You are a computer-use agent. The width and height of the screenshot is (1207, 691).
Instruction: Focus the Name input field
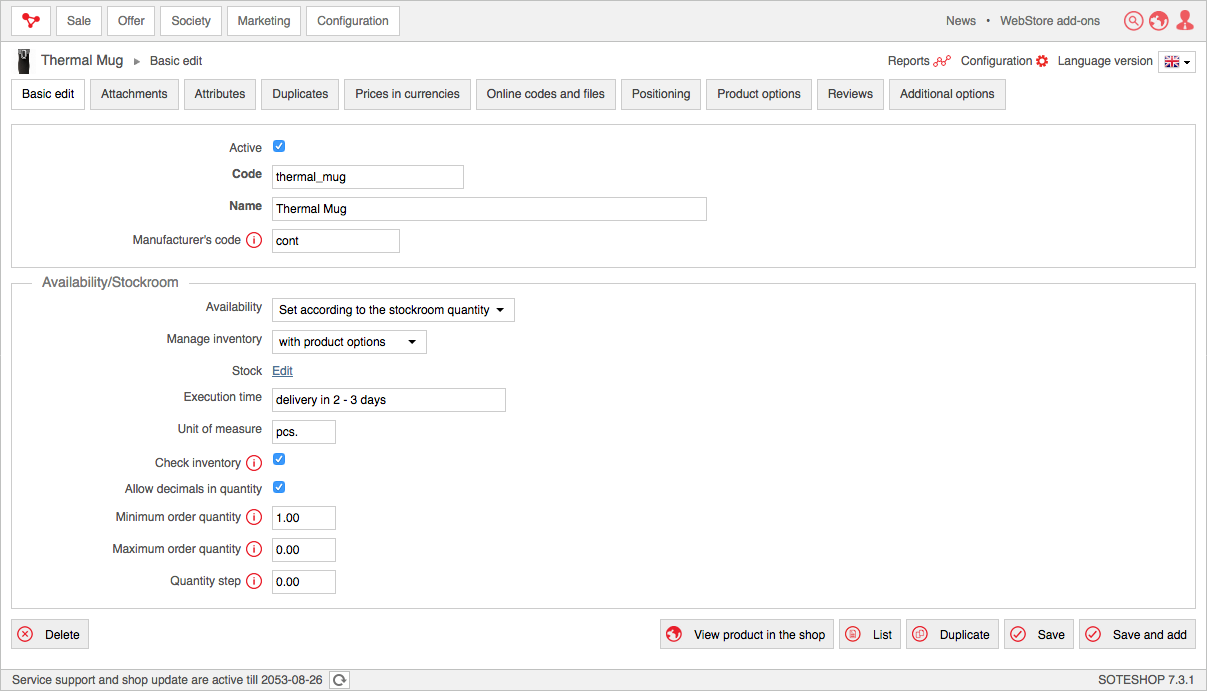pyautogui.click(x=489, y=209)
